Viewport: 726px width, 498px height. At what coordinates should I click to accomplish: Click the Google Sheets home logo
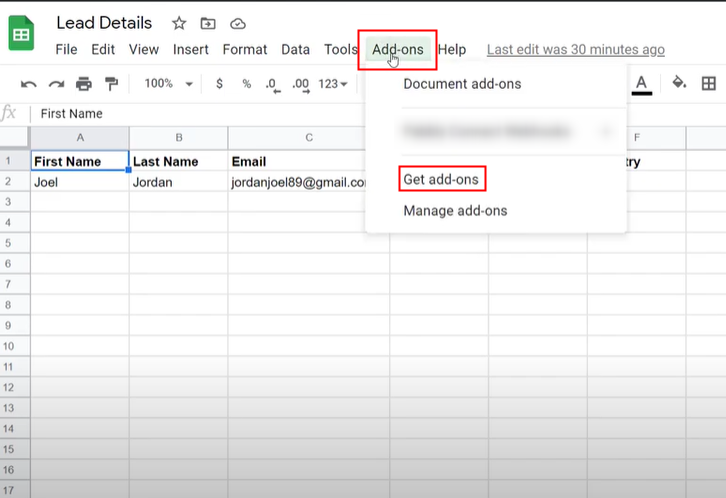point(21,33)
